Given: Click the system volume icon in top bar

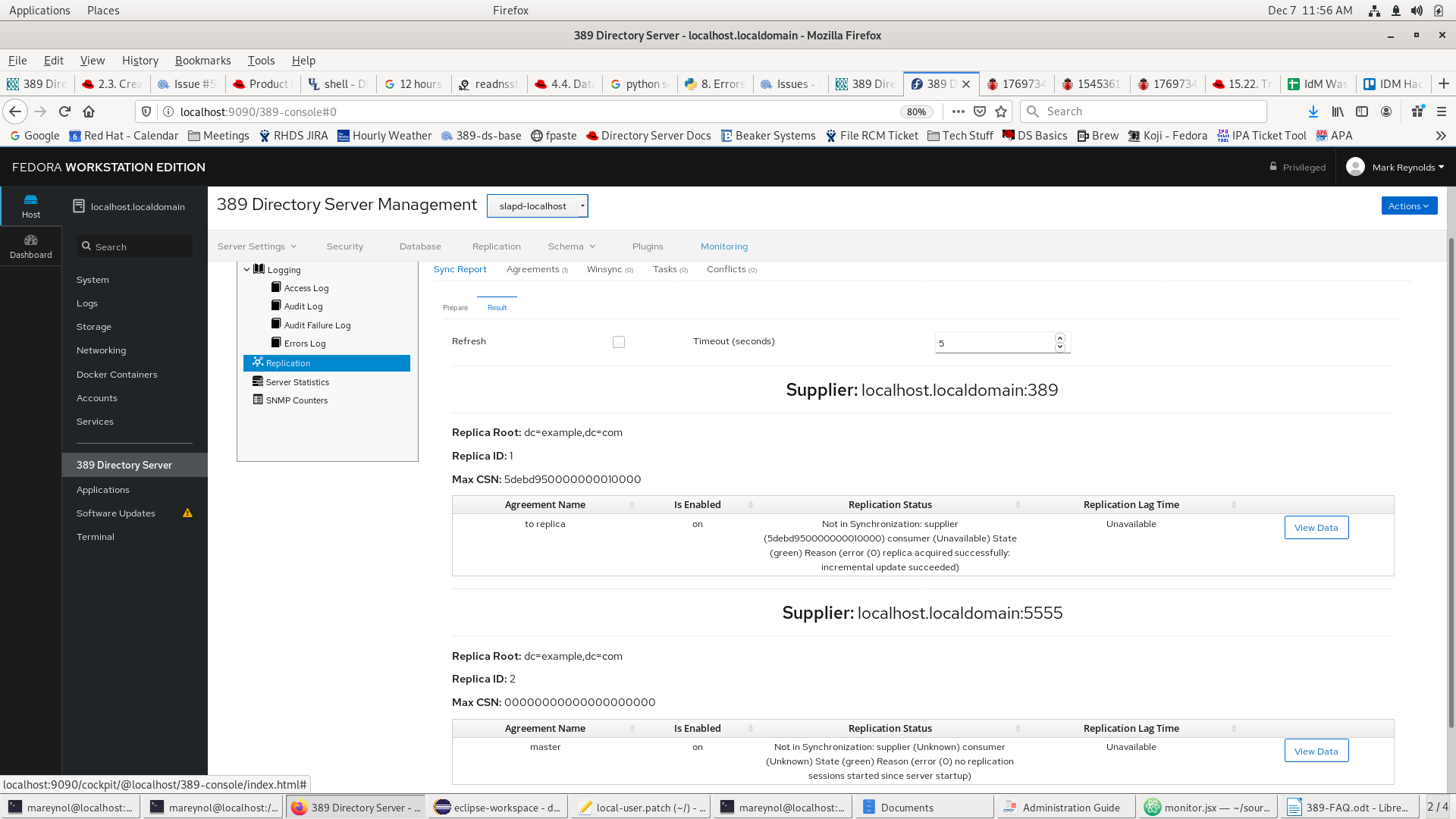Looking at the screenshot, I should click(x=1417, y=11).
